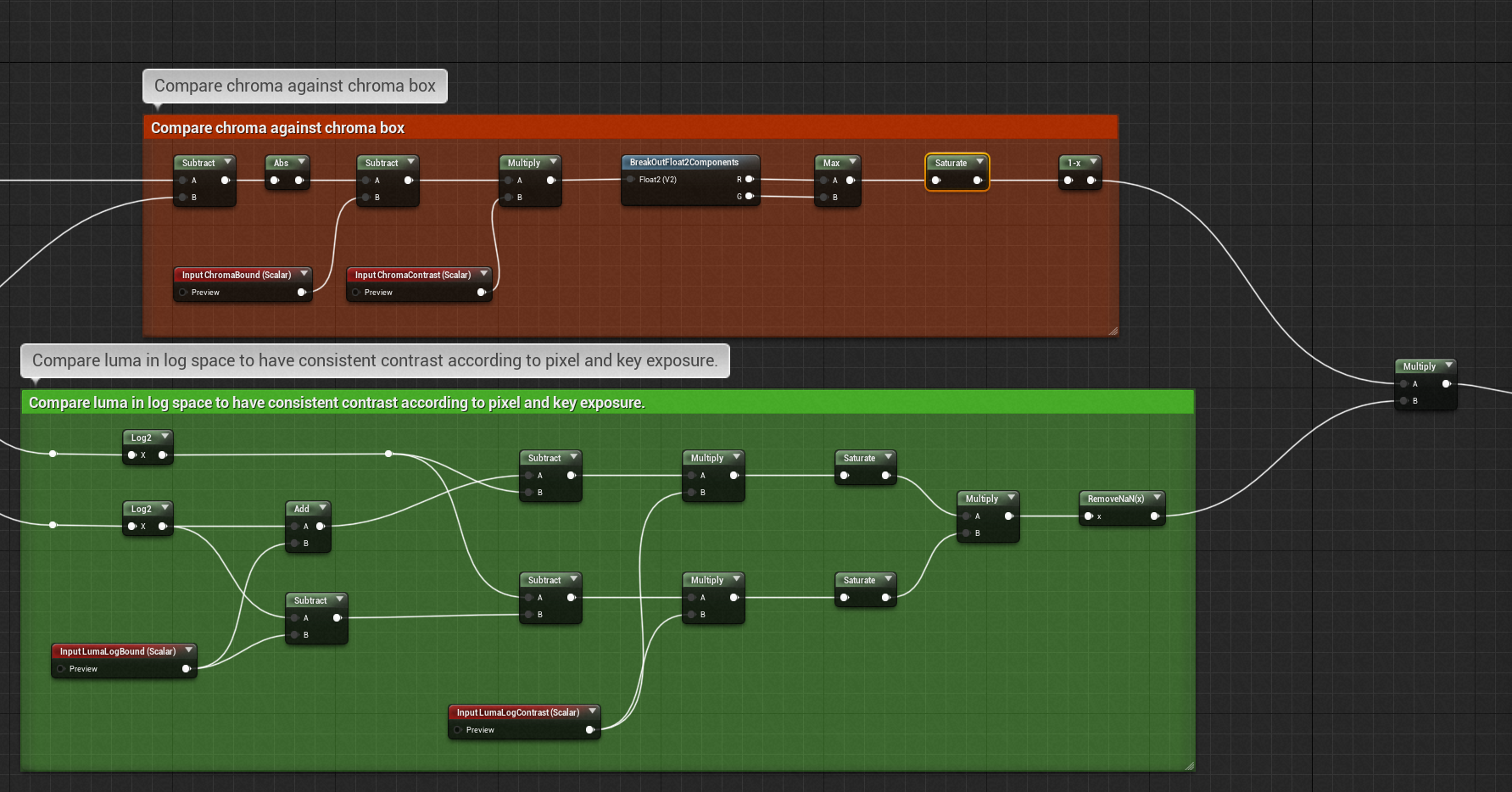Click the 'Compare chroma against chroma box' comment bubble

295,86
